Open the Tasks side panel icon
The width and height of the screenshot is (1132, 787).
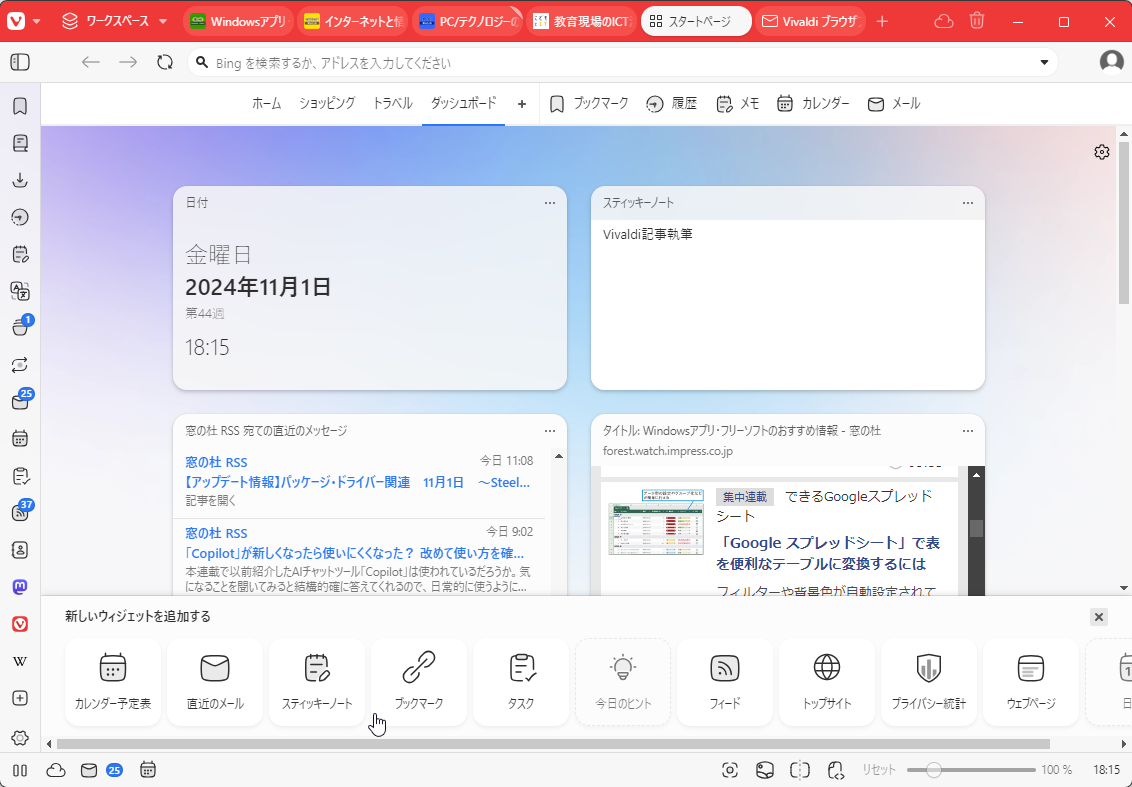[x=20, y=476]
